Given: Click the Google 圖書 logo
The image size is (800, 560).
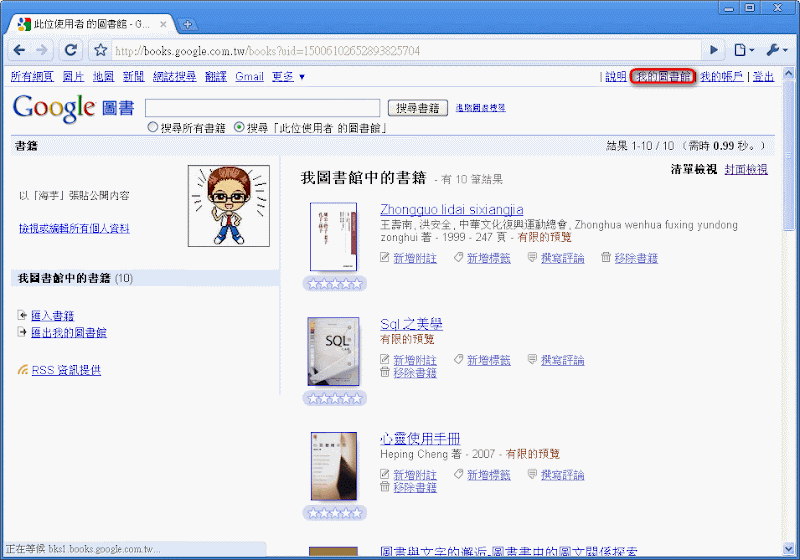Looking at the screenshot, I should click(x=73, y=108).
